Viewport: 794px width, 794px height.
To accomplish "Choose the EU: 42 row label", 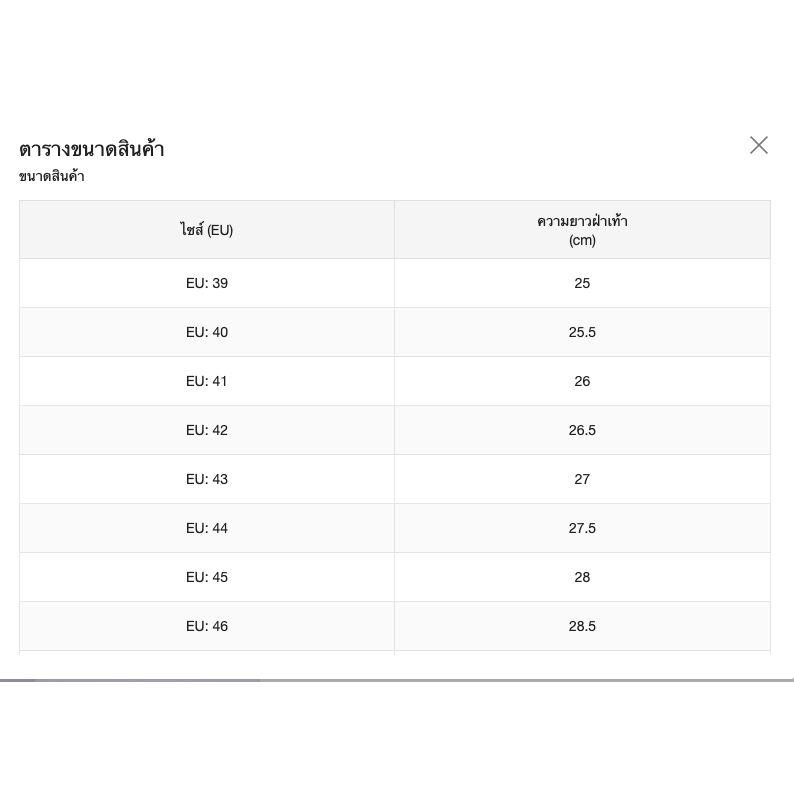I will (207, 430).
